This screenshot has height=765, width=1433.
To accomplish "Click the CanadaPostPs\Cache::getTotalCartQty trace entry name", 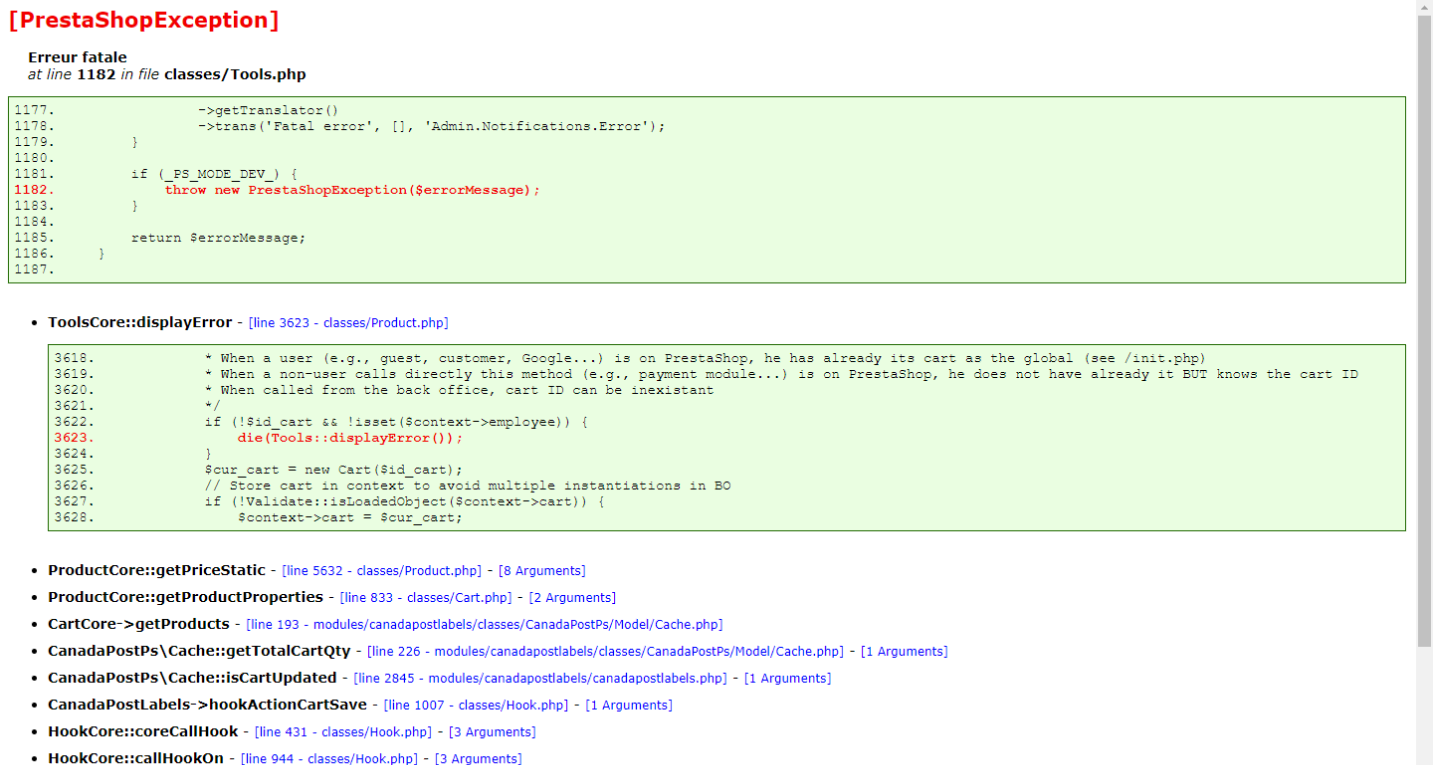I will pyautogui.click(x=199, y=651).
